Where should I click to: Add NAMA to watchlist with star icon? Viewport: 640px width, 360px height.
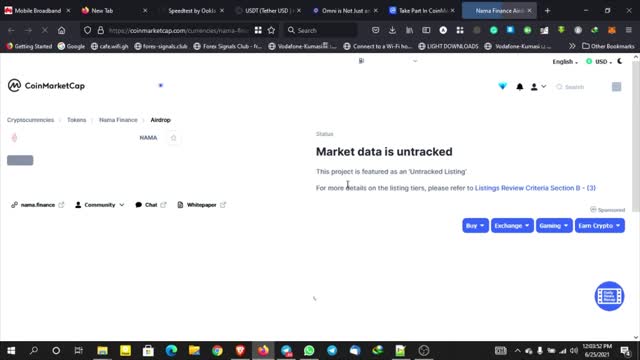tap(173, 138)
